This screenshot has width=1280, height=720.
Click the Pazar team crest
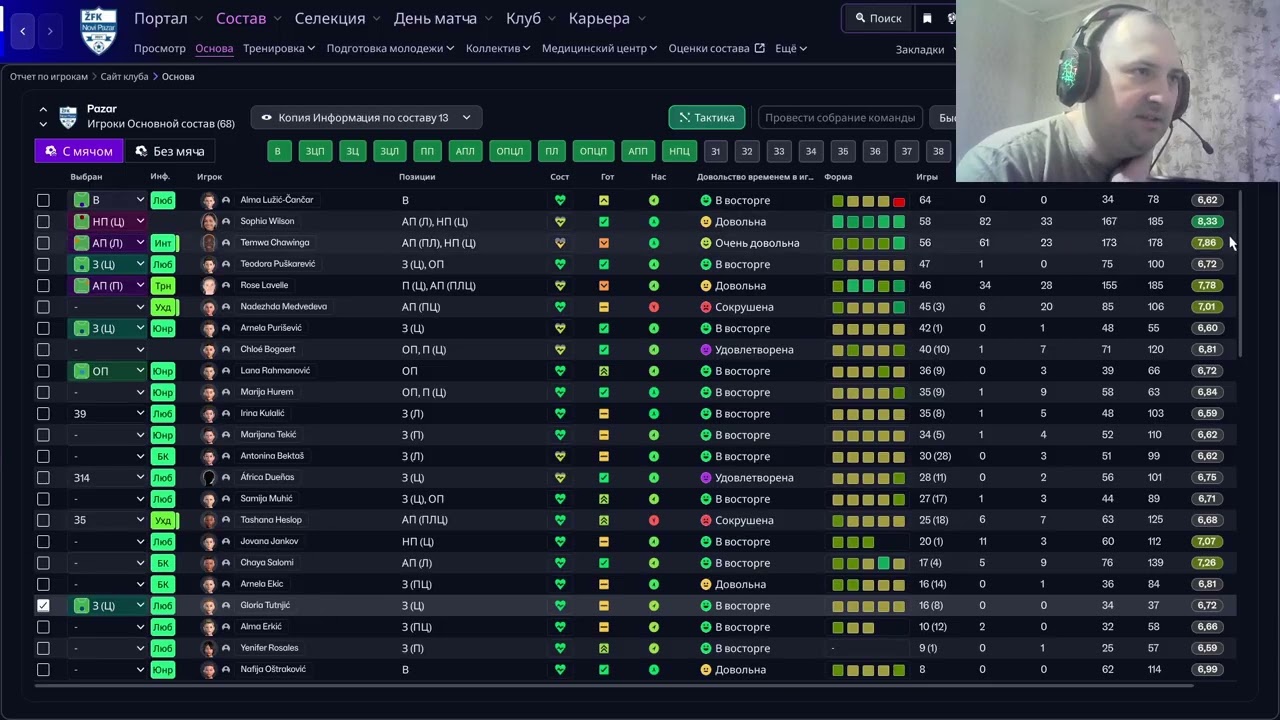(x=68, y=117)
